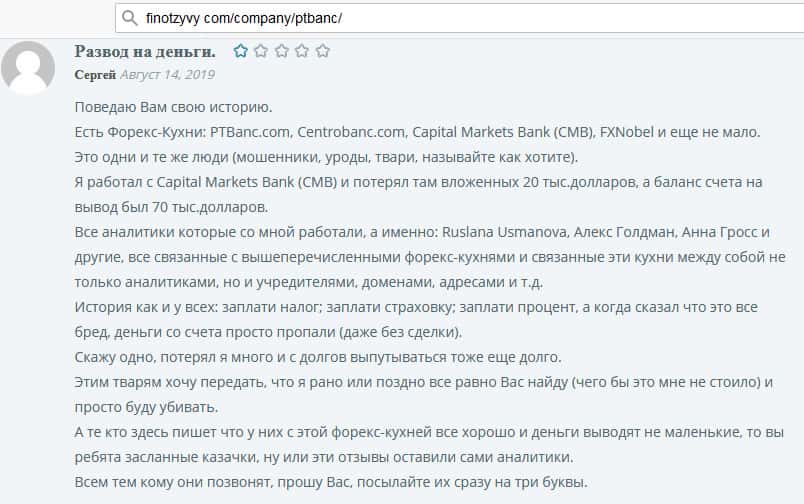Click the name Алекс Голдман
This screenshot has height=504, width=804.
pyautogui.click(x=620, y=233)
